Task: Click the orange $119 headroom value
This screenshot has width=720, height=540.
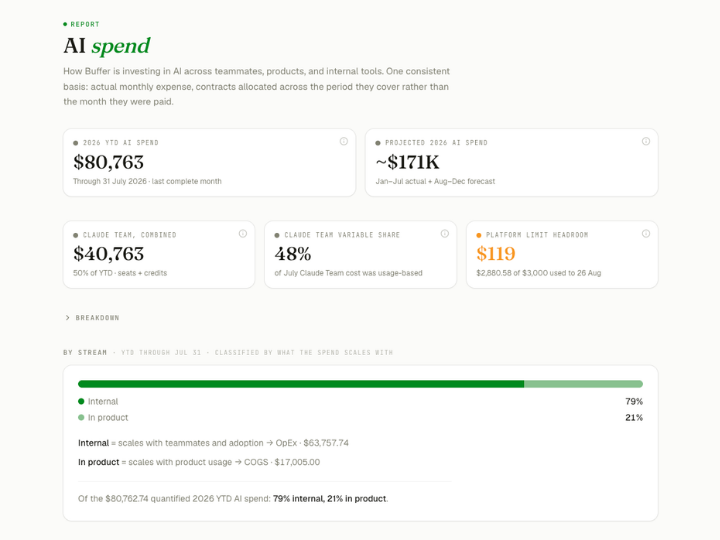Action: coord(496,254)
